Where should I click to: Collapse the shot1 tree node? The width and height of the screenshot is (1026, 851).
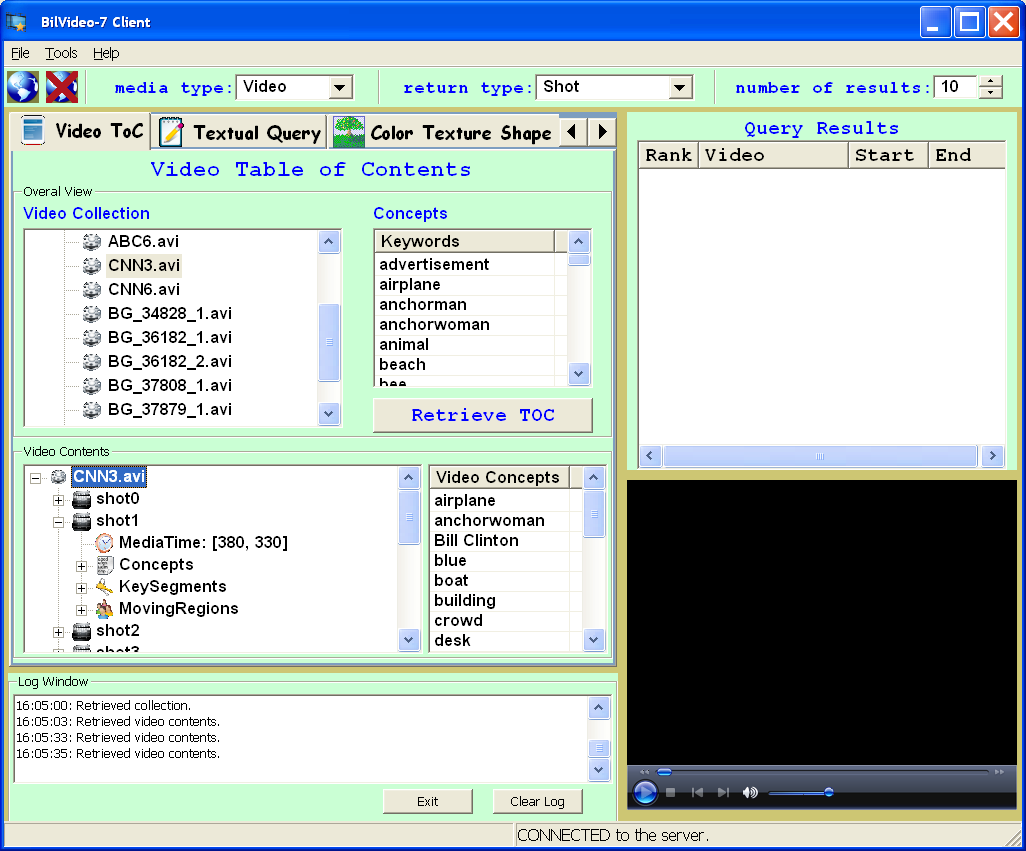pos(58,521)
